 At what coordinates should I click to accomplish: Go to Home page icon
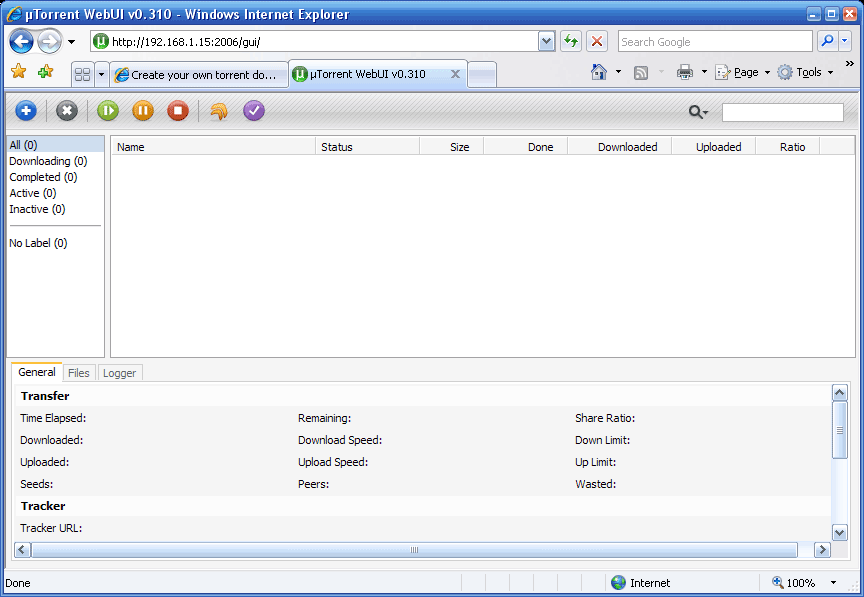(x=599, y=72)
